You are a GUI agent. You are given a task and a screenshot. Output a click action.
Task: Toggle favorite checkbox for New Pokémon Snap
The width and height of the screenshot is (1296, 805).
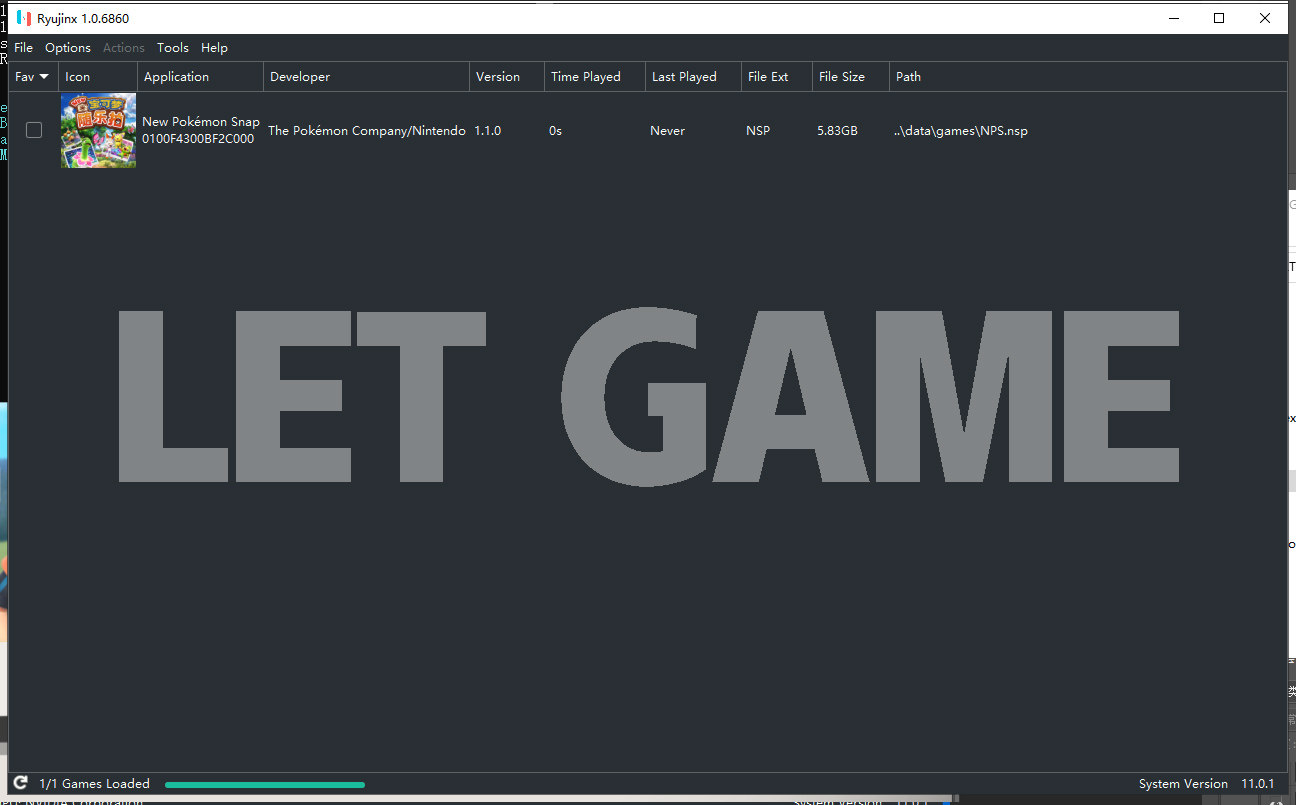34,130
